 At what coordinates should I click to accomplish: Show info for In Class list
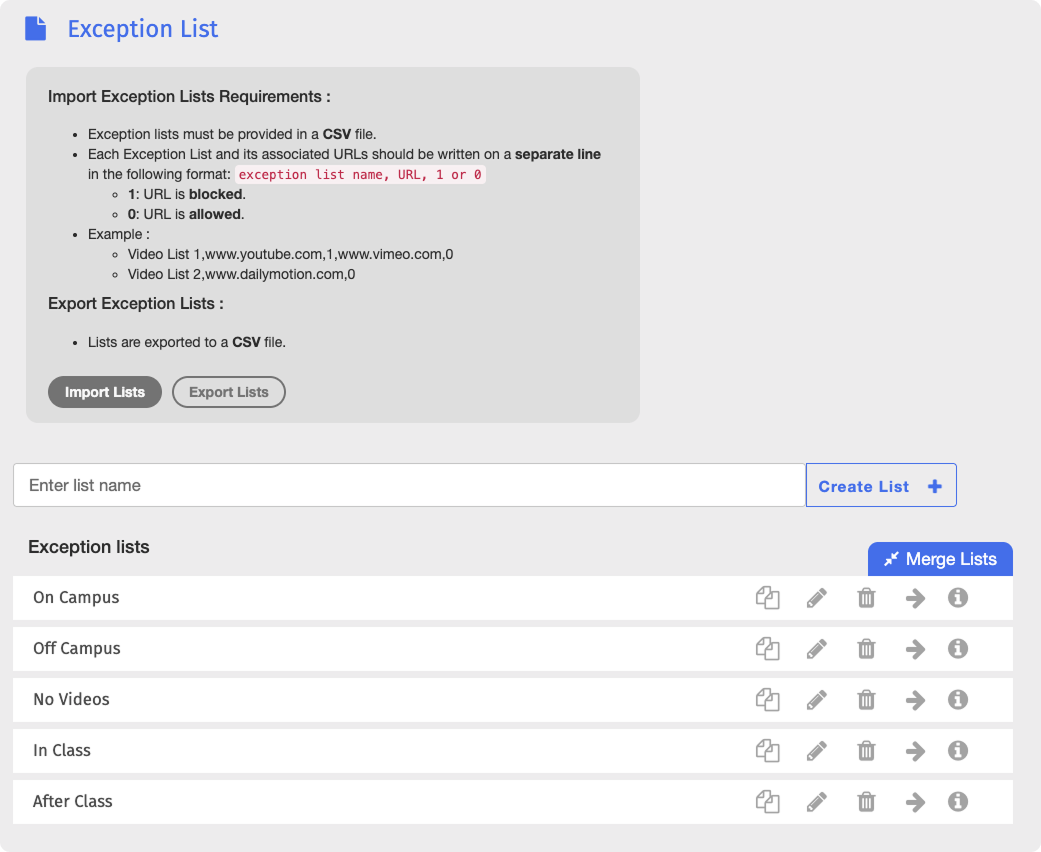click(957, 750)
